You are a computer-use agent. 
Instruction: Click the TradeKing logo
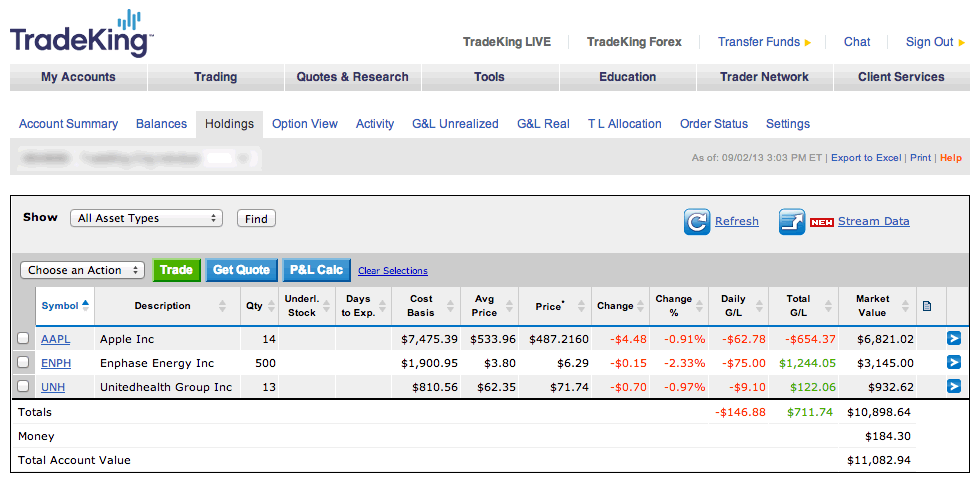tap(82, 34)
